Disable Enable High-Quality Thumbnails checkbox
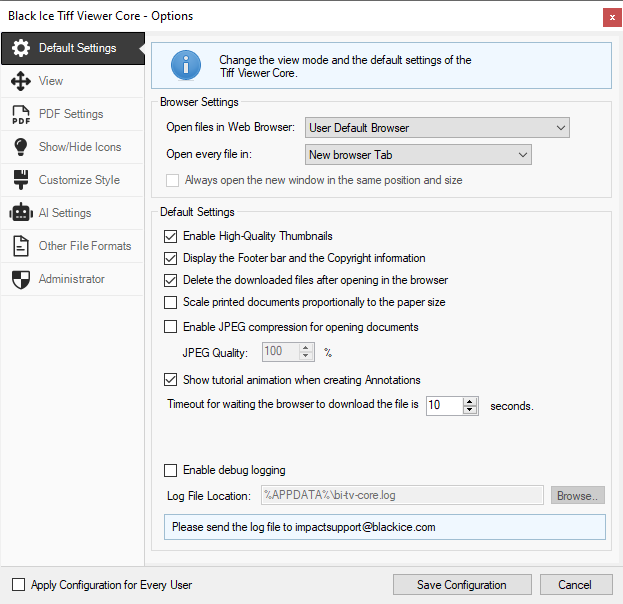 (x=170, y=237)
